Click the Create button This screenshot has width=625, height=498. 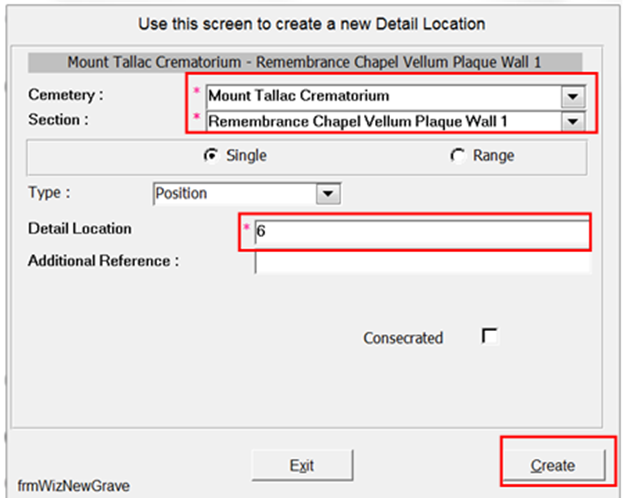554,465
